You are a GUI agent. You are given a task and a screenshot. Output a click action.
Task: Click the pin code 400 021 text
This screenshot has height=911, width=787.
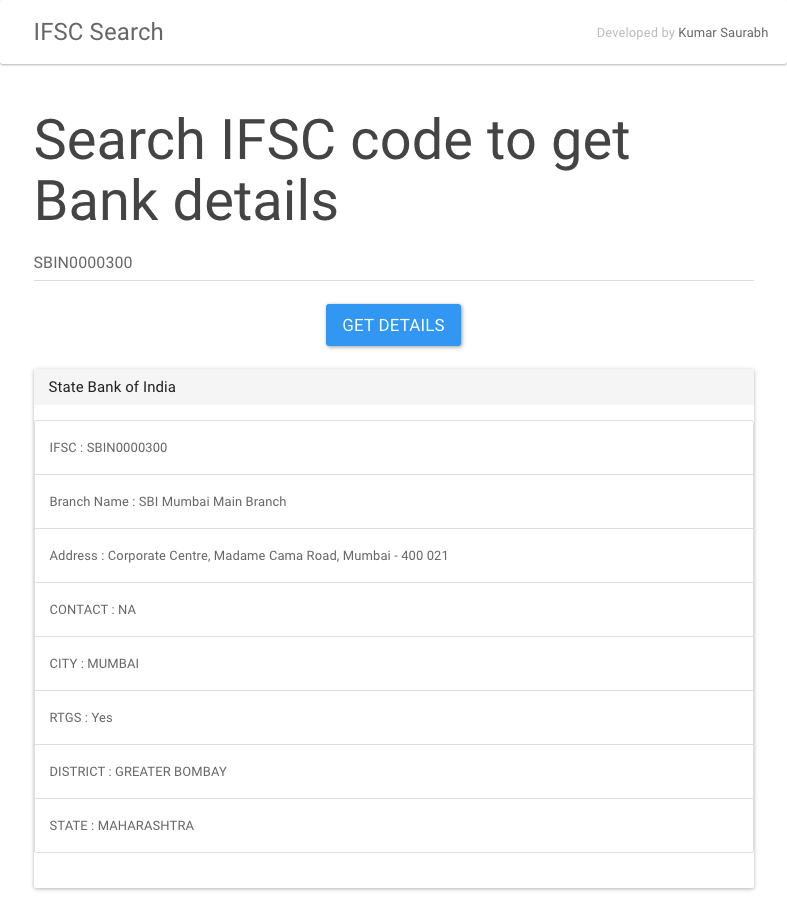pyautogui.click(x=425, y=555)
